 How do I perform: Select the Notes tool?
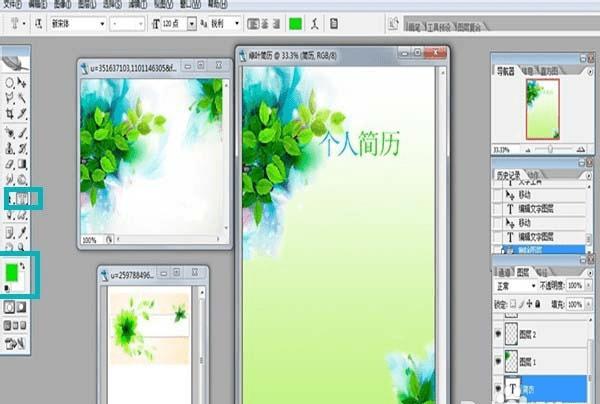pyautogui.click(x=10, y=232)
